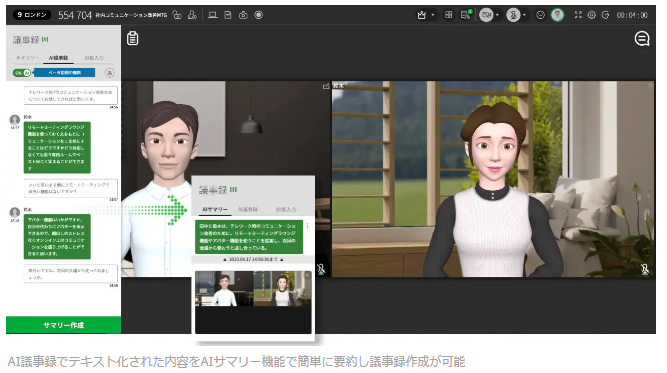667x373 pixels.
Task: Click the screen share laptop icon
Action: point(213,15)
